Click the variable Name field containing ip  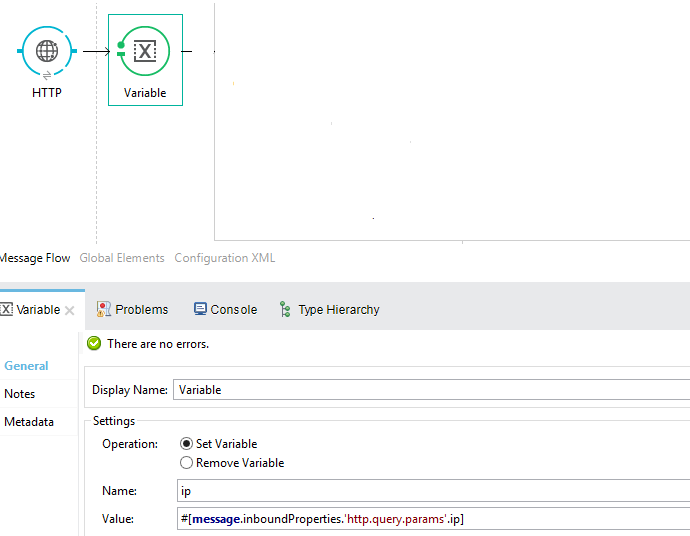click(433, 491)
